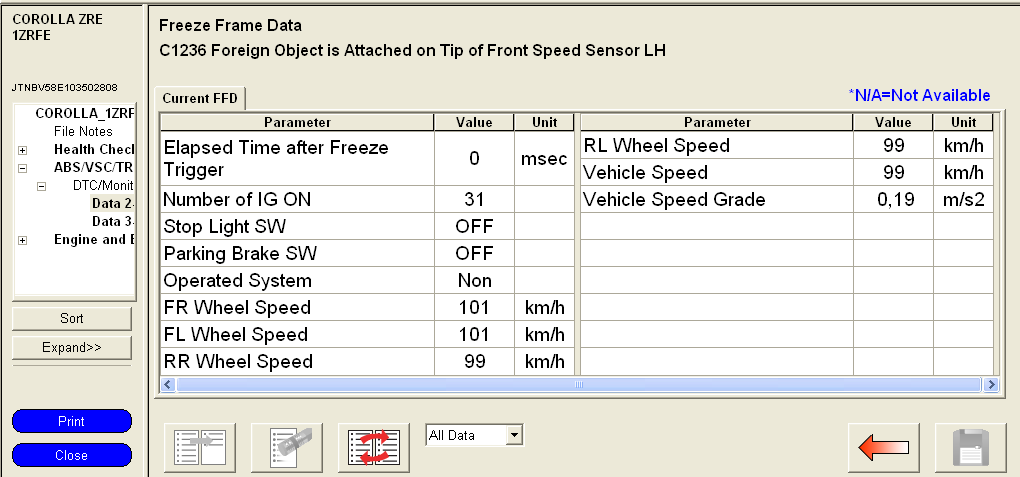Click the floppy disk save icon

tap(969, 447)
